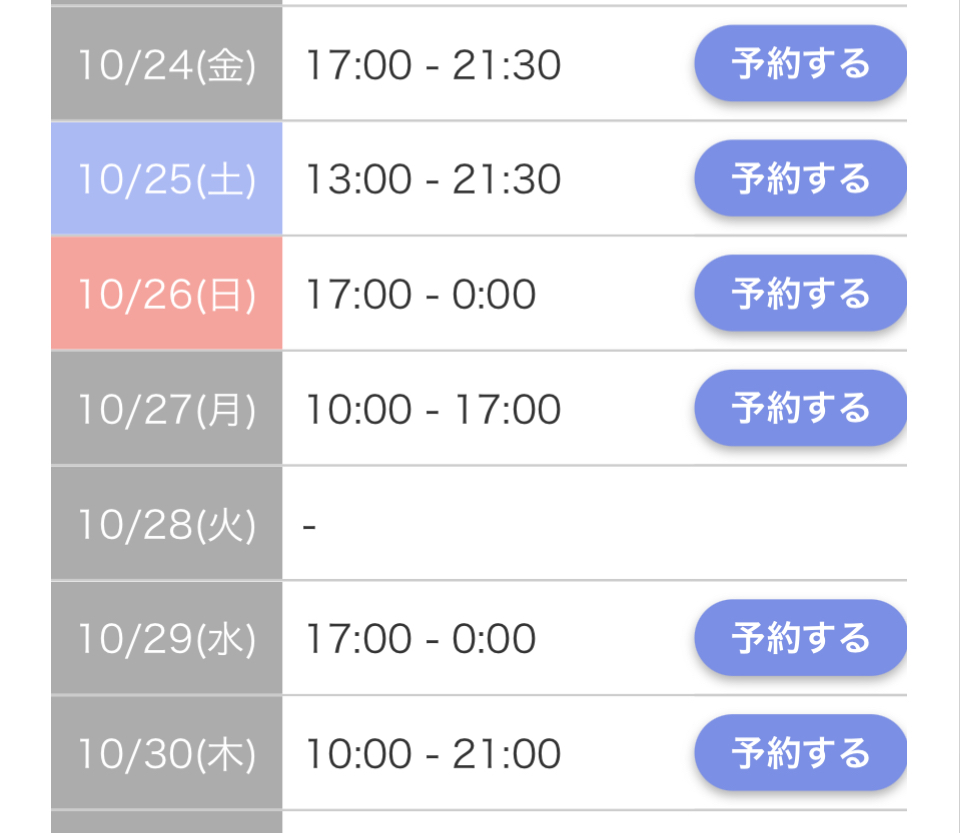Click the red 10/26(日) date cell
Screen dimensions: 960x833
[167, 294]
